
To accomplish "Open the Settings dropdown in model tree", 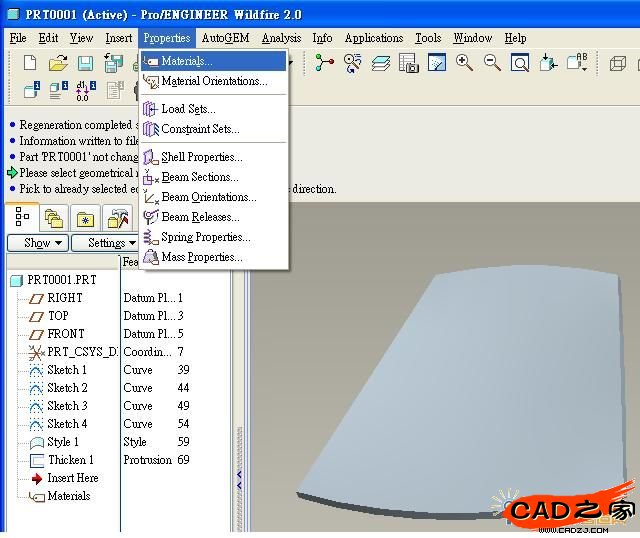I will tap(108, 243).
